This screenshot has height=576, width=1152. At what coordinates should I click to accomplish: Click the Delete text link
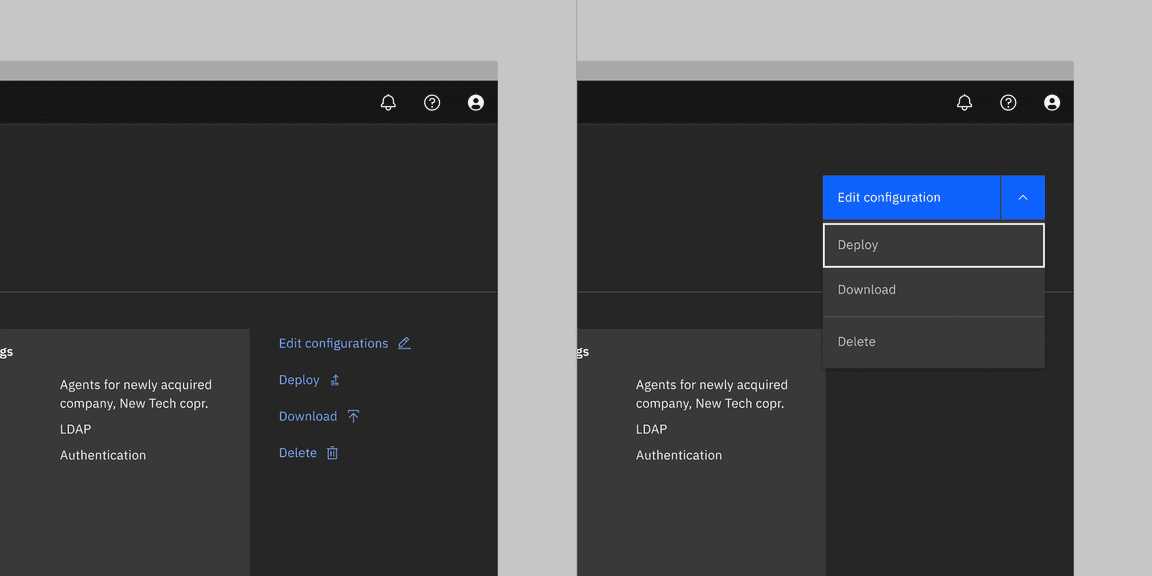pyautogui.click(x=297, y=452)
